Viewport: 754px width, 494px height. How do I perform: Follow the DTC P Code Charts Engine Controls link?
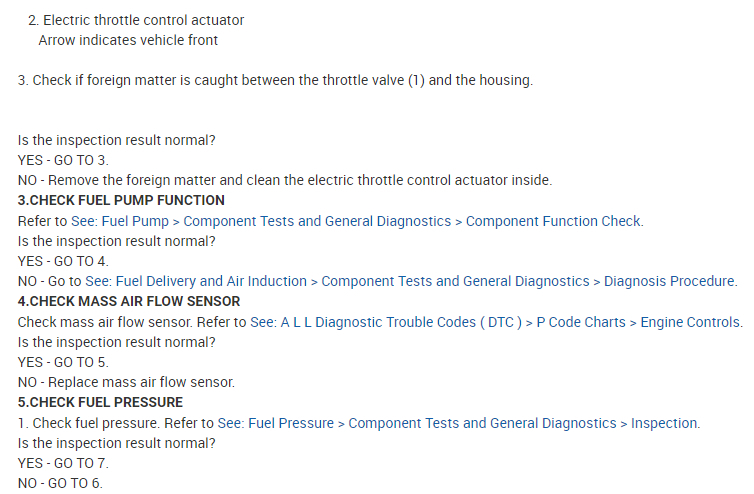point(497,322)
